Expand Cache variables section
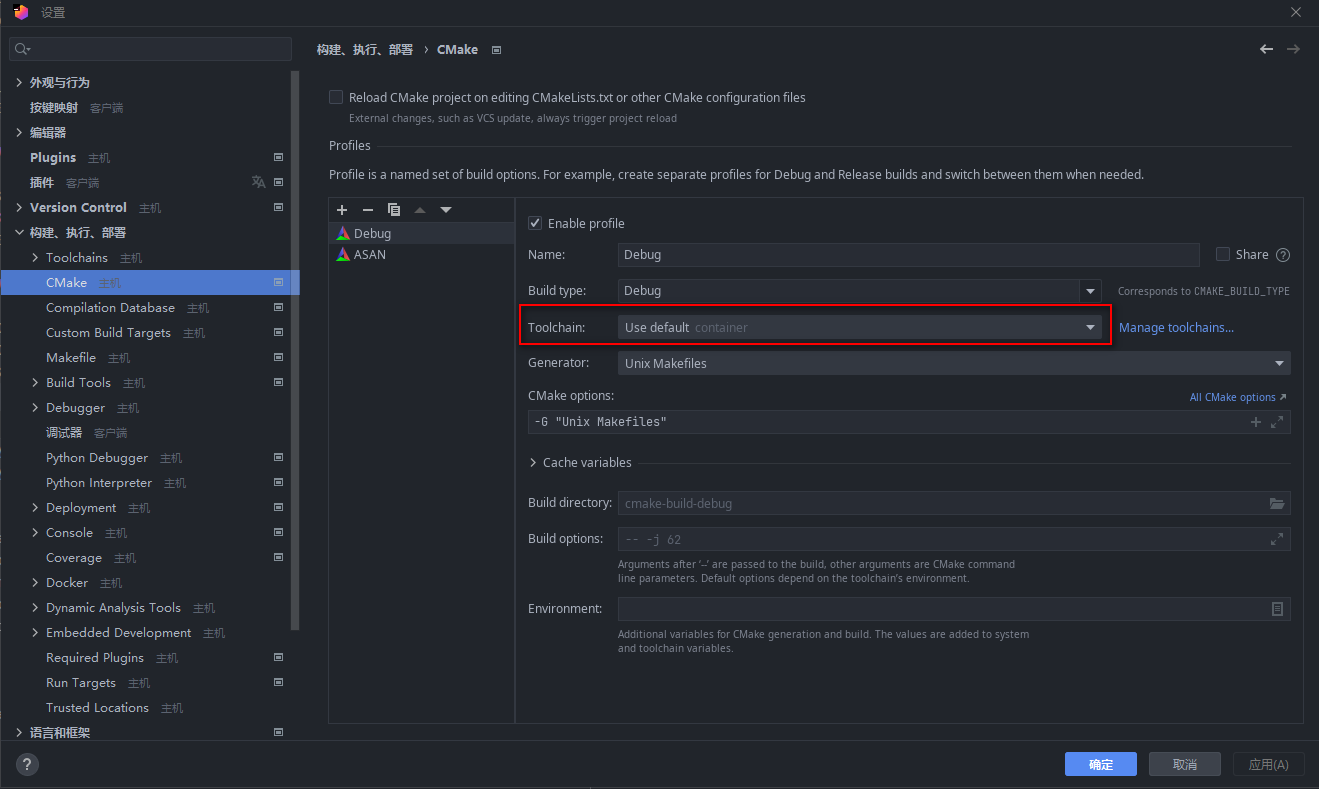 pos(534,463)
